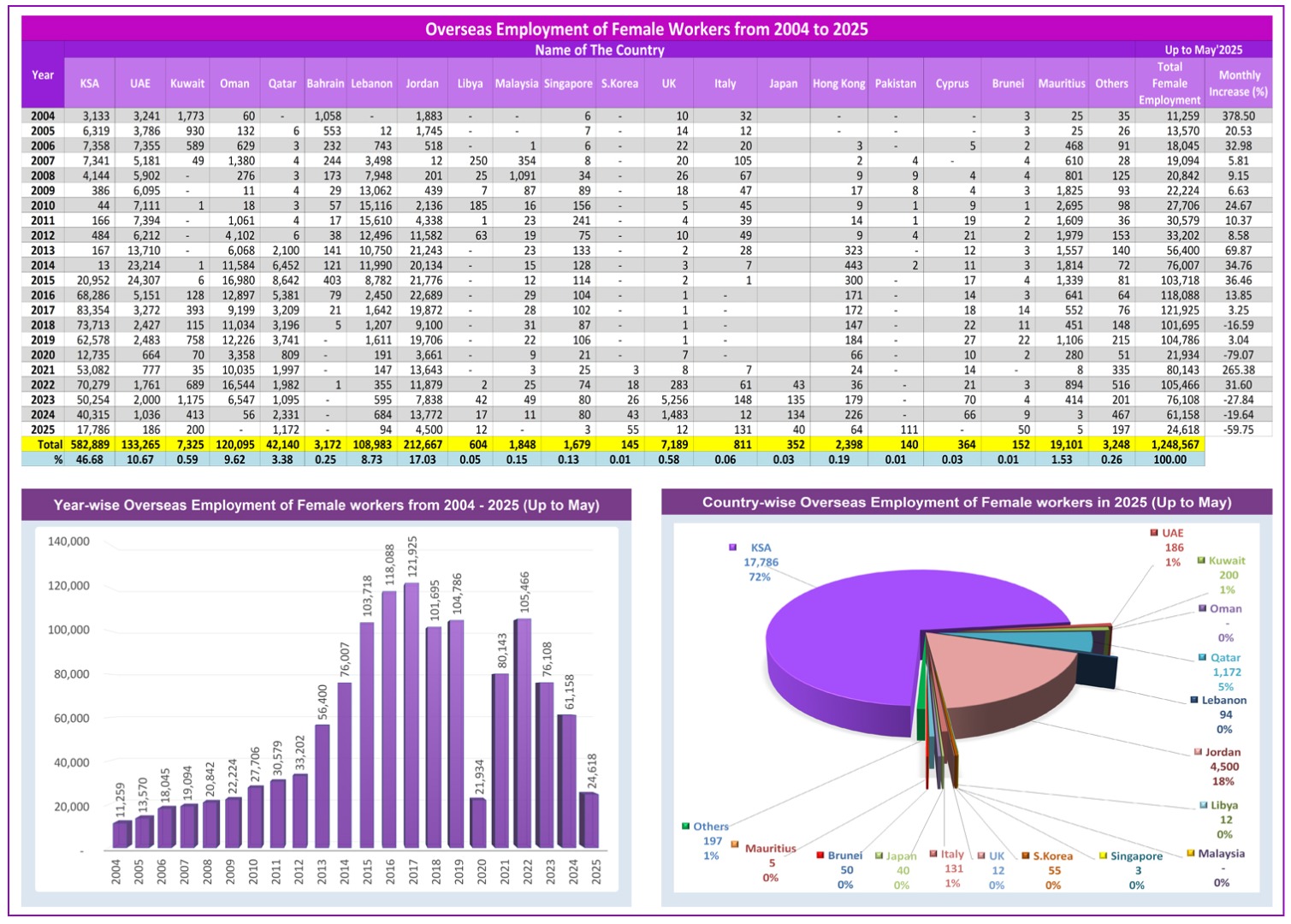Click the Monthly Increase (%) column header
1291x924 pixels.
pos(1238,84)
